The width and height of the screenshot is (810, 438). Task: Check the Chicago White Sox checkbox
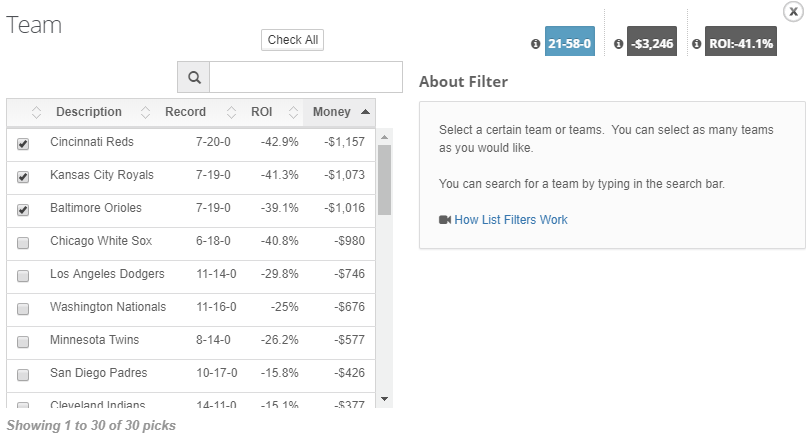pyautogui.click(x=23, y=243)
